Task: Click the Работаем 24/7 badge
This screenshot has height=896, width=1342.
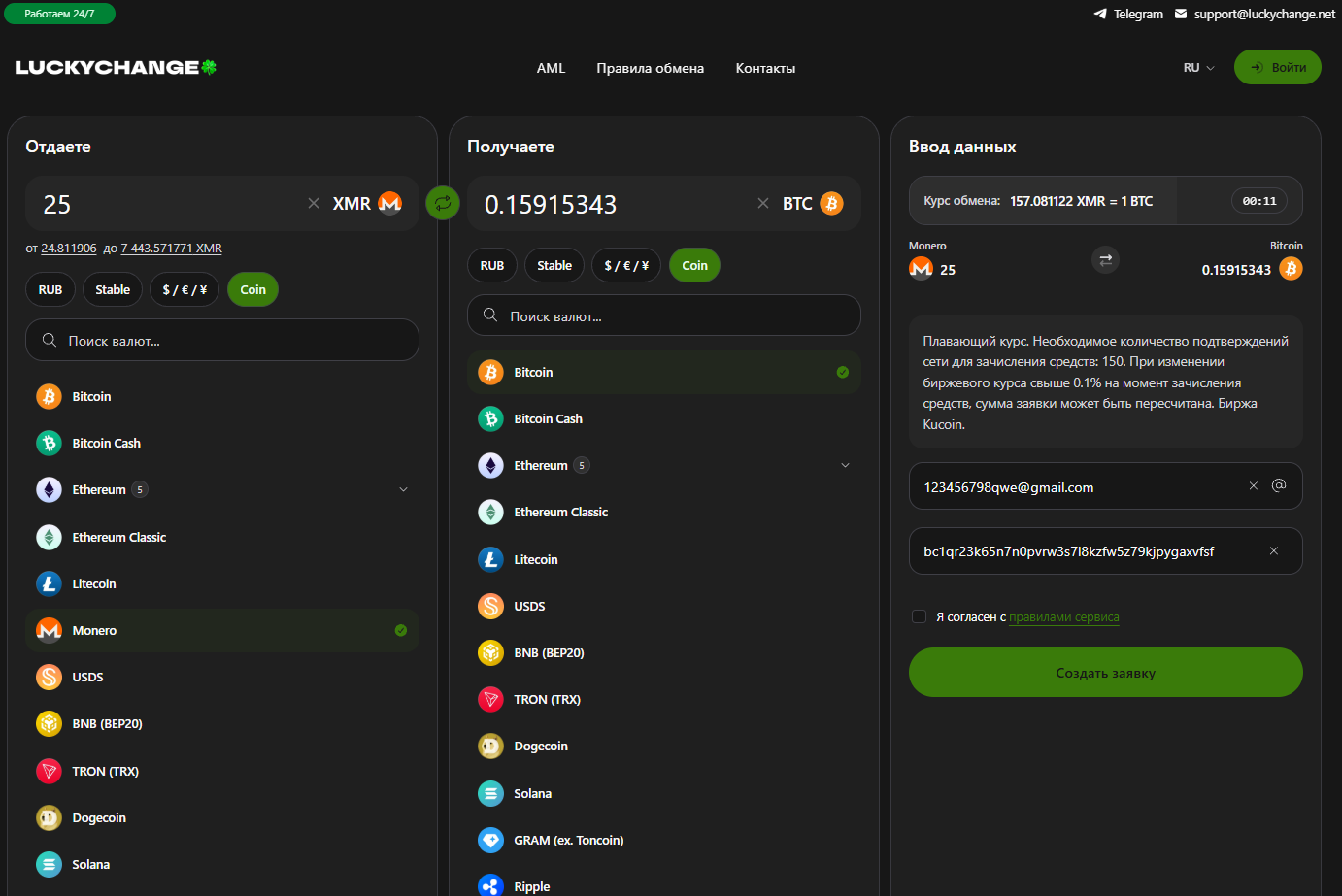Action: [59, 14]
